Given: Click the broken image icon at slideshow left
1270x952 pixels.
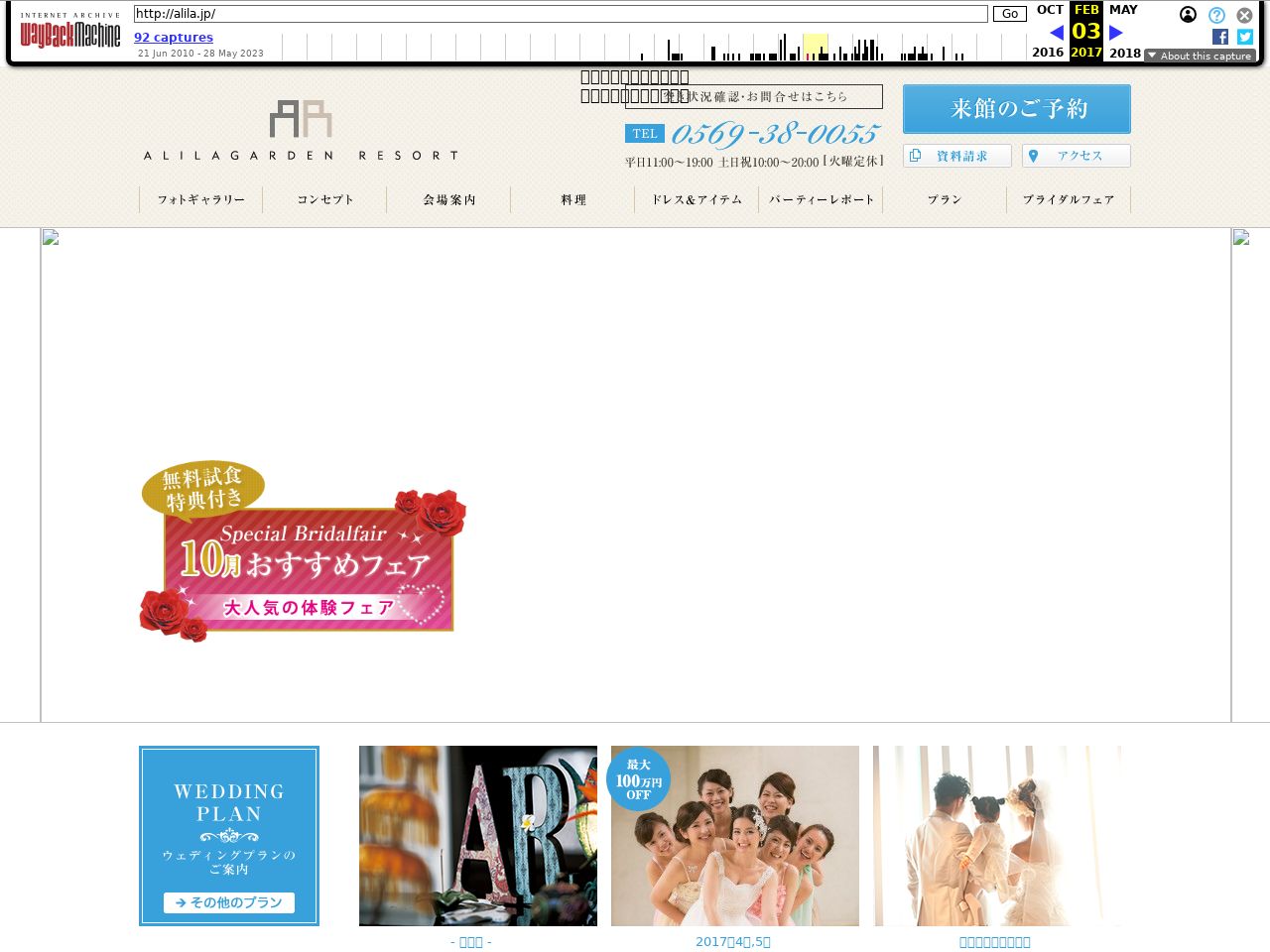Looking at the screenshot, I should pos(51,237).
